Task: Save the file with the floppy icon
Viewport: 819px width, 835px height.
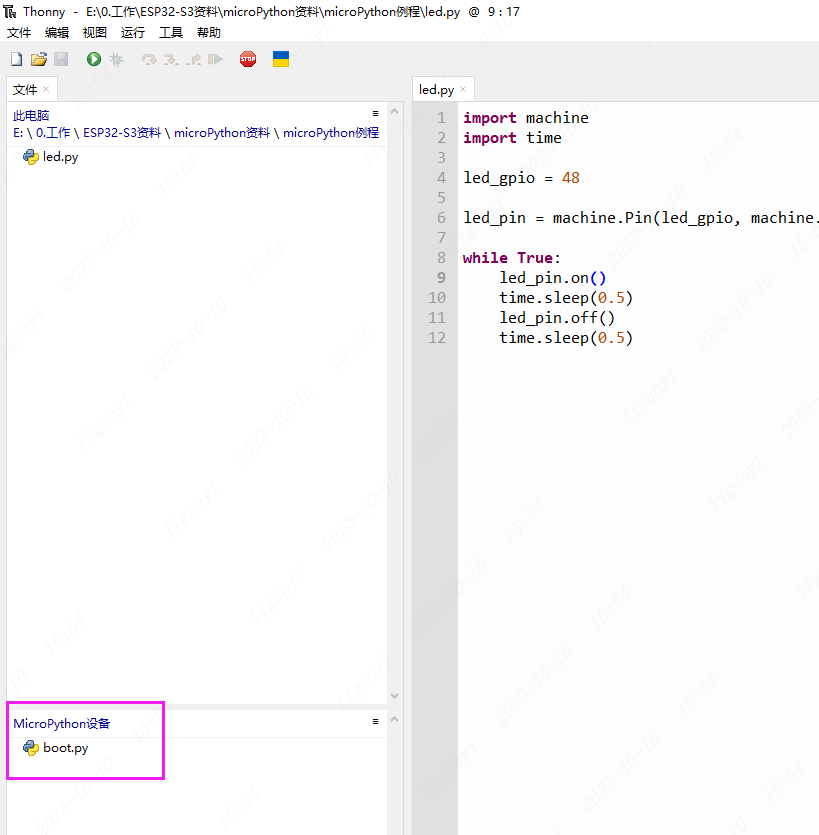Action: (61, 59)
